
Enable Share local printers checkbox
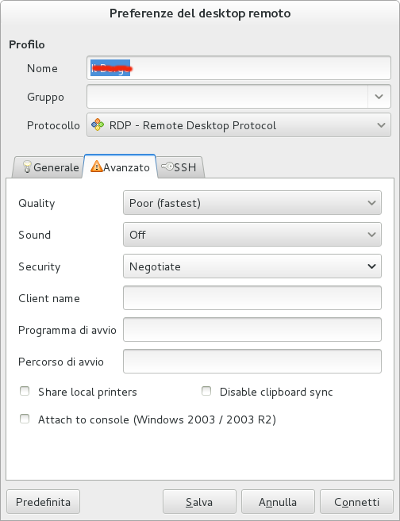[25, 391]
